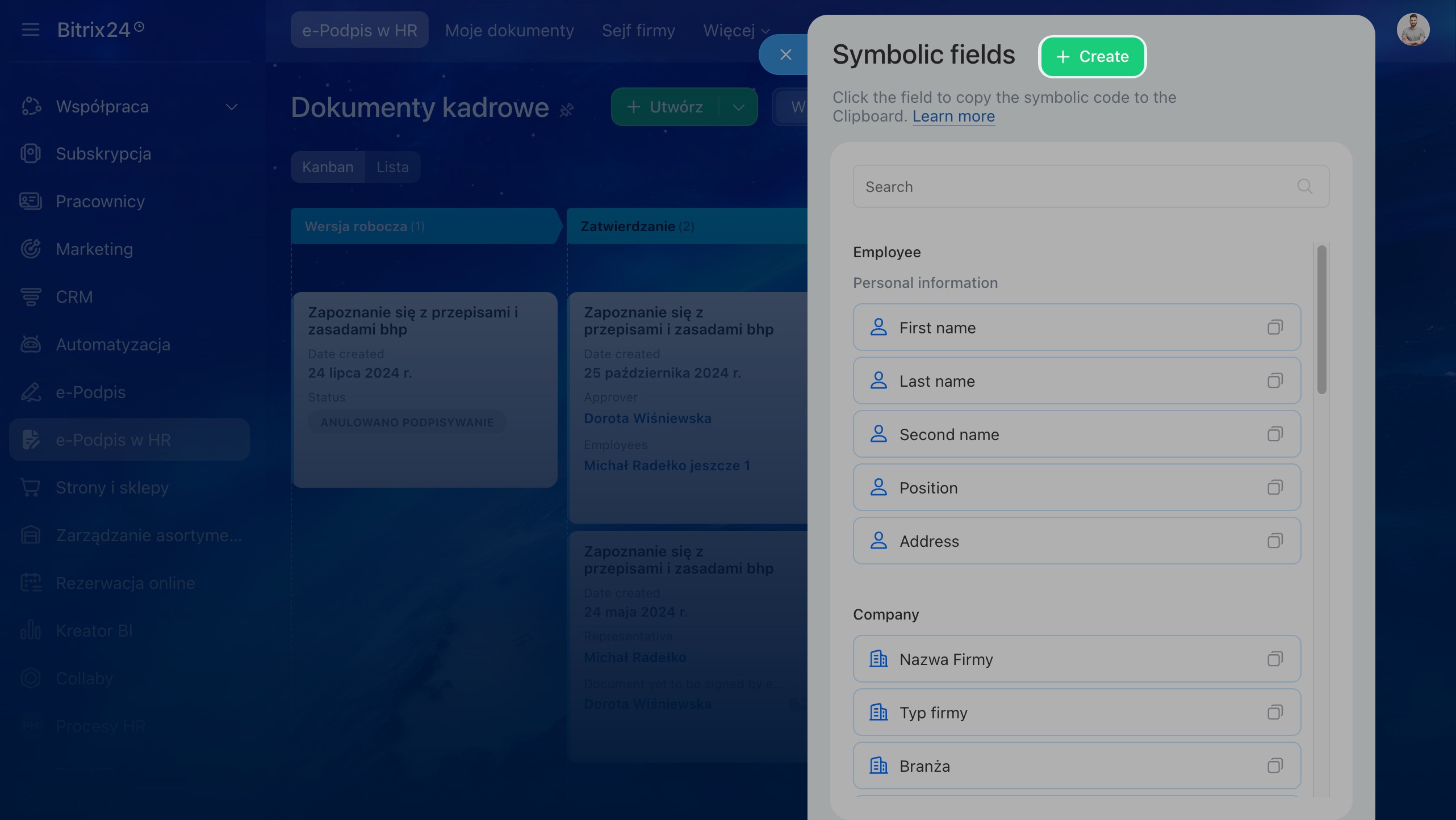Switch to the Lista view tab

[x=392, y=167]
